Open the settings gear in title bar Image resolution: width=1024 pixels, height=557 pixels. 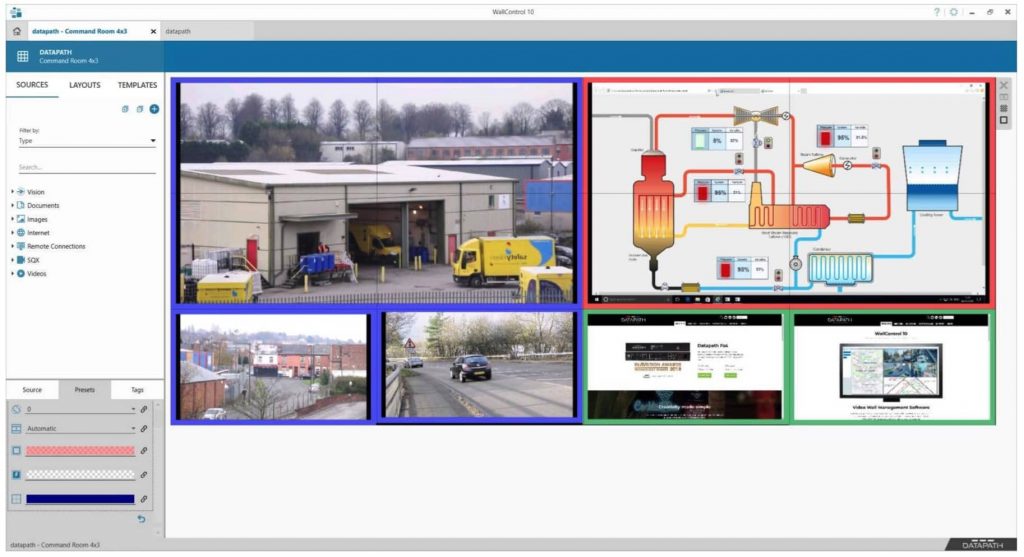tap(953, 12)
